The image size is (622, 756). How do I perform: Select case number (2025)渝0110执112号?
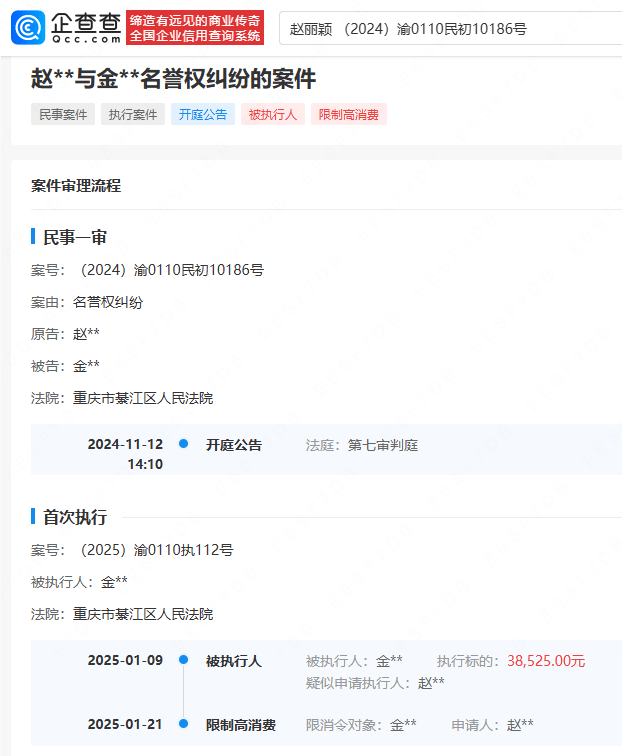pos(157,550)
